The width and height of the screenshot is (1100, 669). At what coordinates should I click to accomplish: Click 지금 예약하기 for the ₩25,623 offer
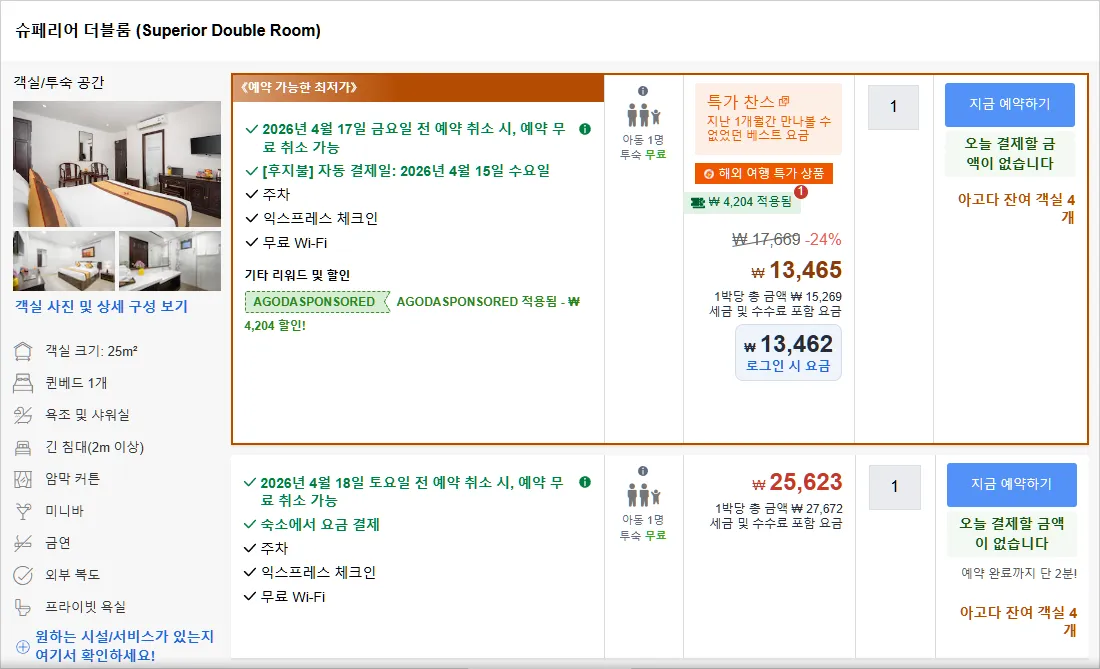[1012, 485]
